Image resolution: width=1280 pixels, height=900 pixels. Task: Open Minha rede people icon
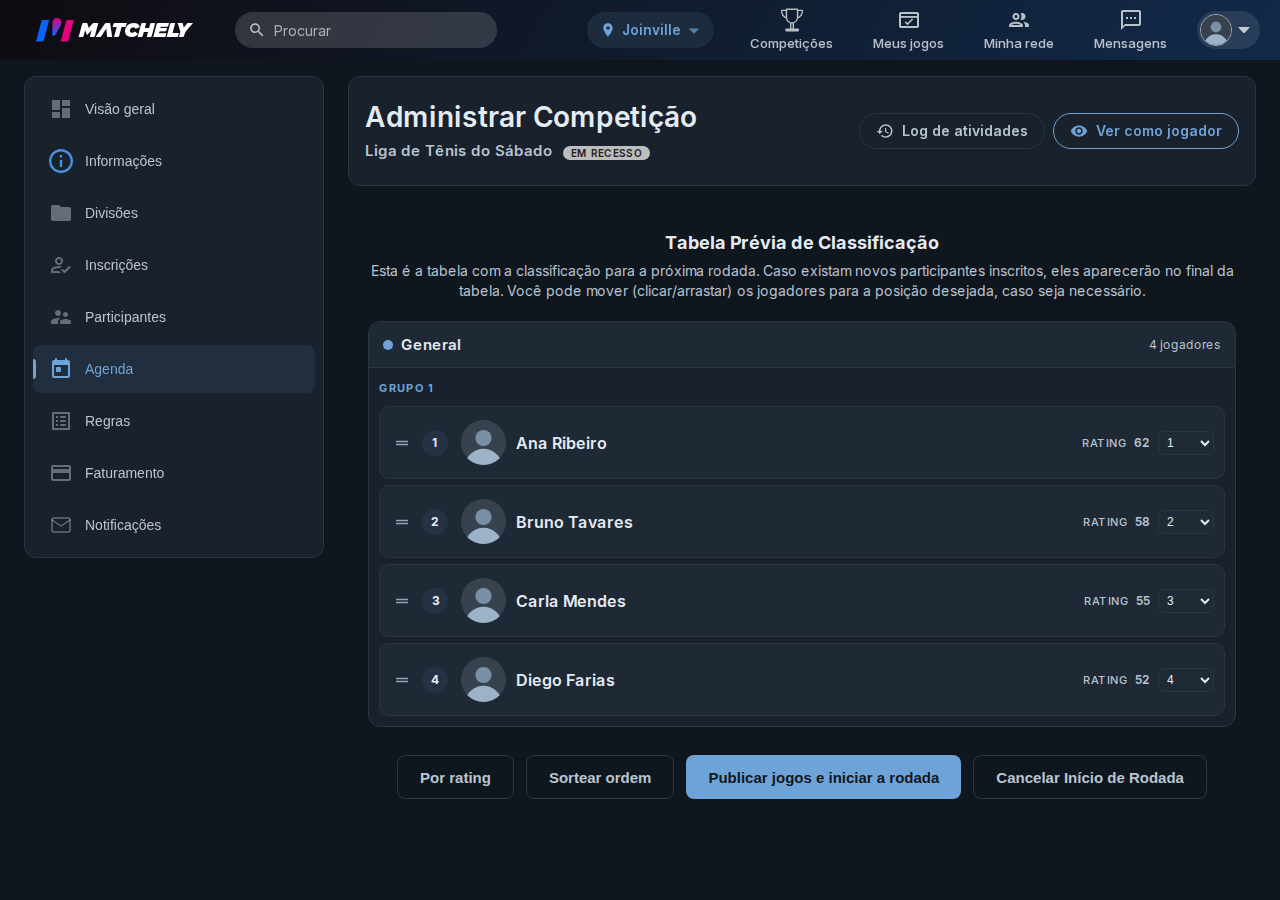(1018, 19)
